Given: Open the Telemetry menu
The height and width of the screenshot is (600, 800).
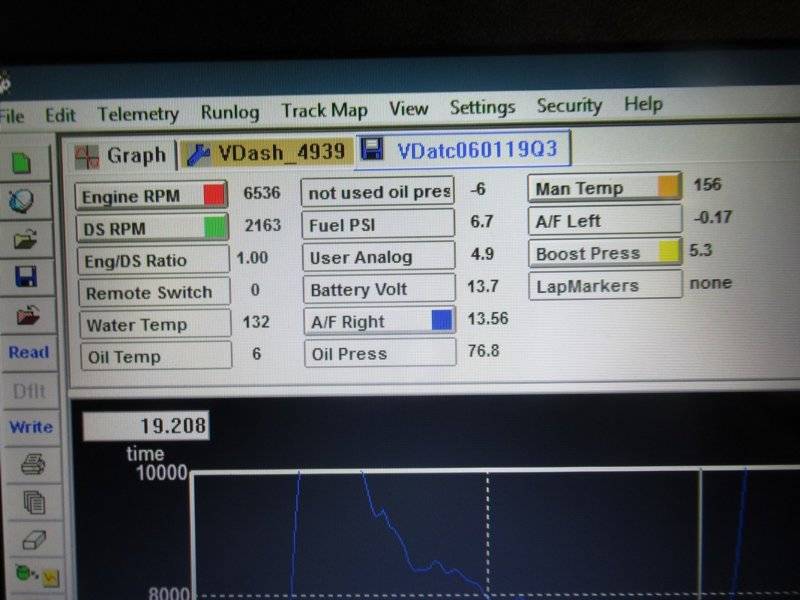Looking at the screenshot, I should pyautogui.click(x=138, y=114).
